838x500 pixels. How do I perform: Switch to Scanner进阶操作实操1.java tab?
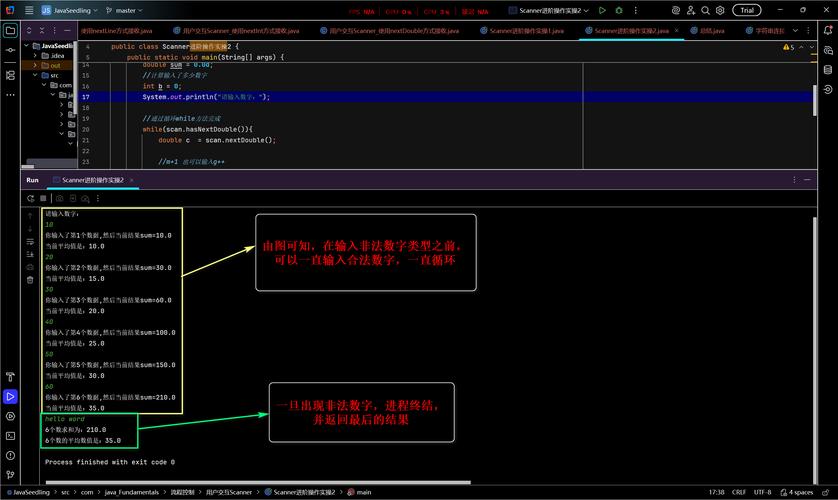522,30
